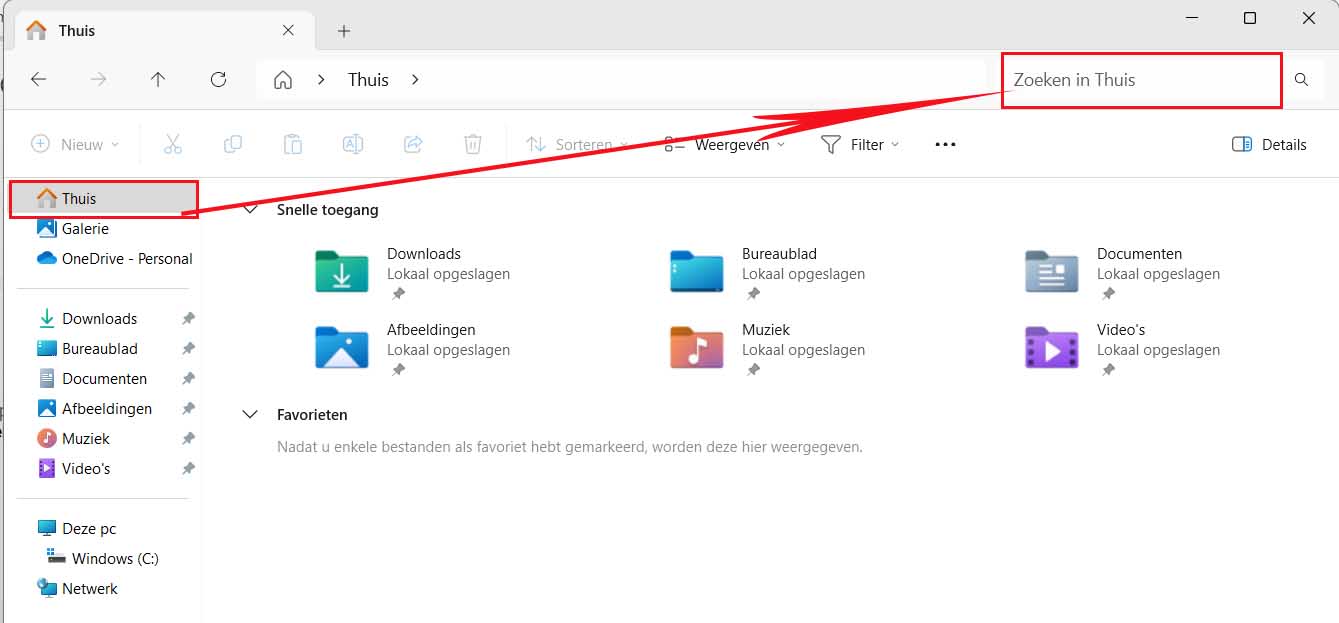
Task: Refresh the current folder view
Action: [218, 80]
